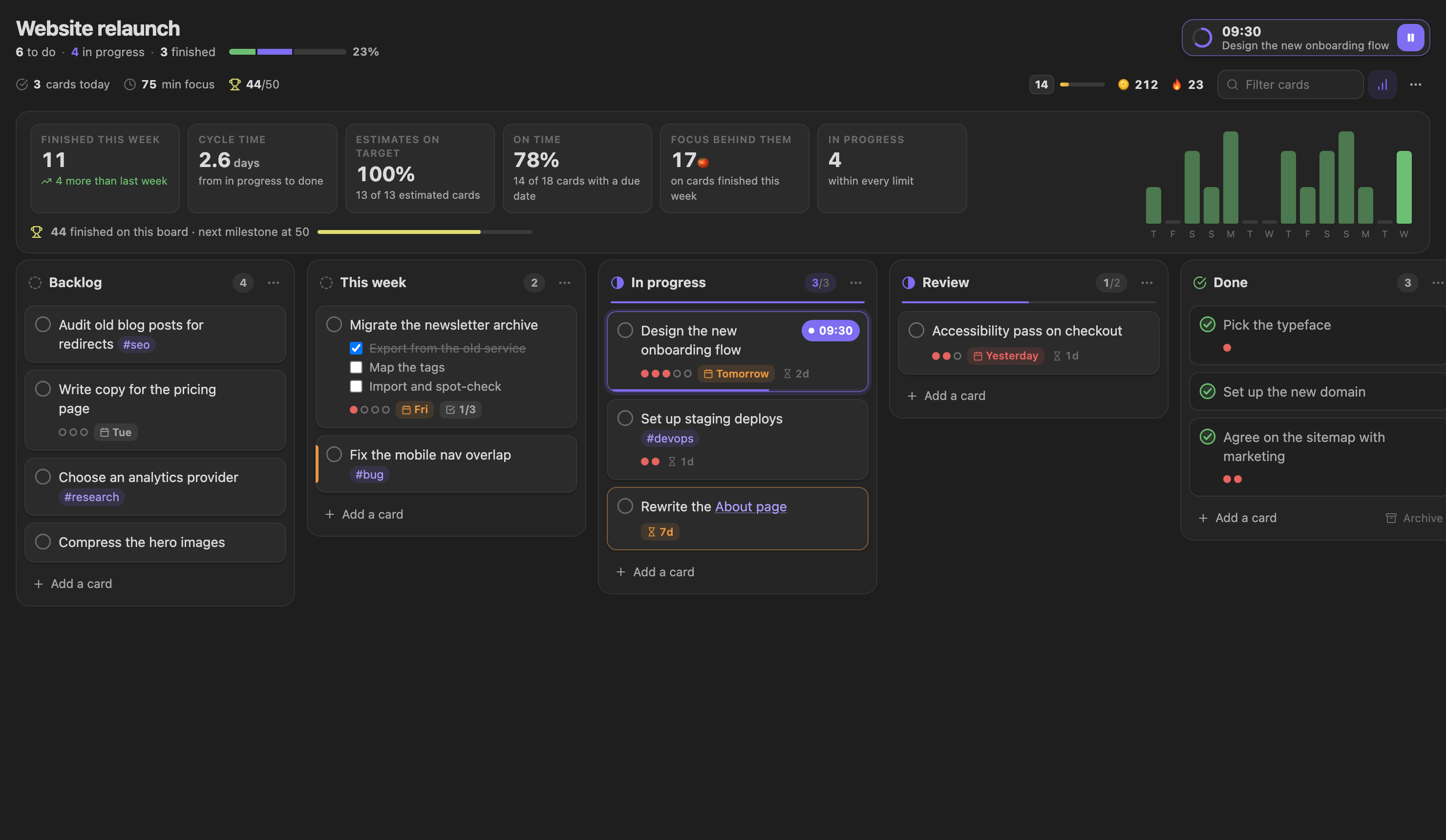Uncheck Export from the old service
This screenshot has width=1446, height=840.
click(356, 348)
